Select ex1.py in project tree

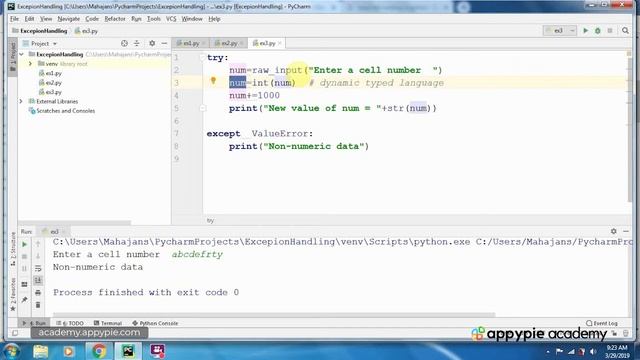[50, 73]
